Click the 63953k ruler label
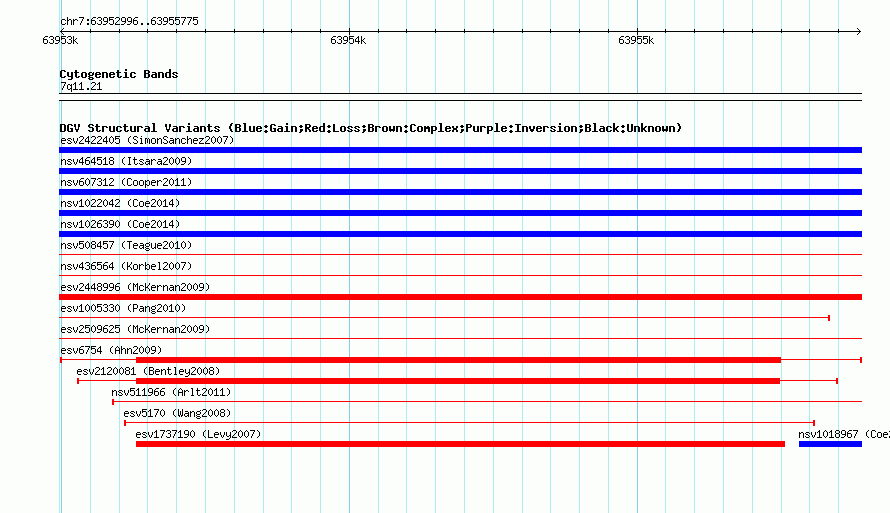This screenshot has height=513, width=890. (60, 40)
